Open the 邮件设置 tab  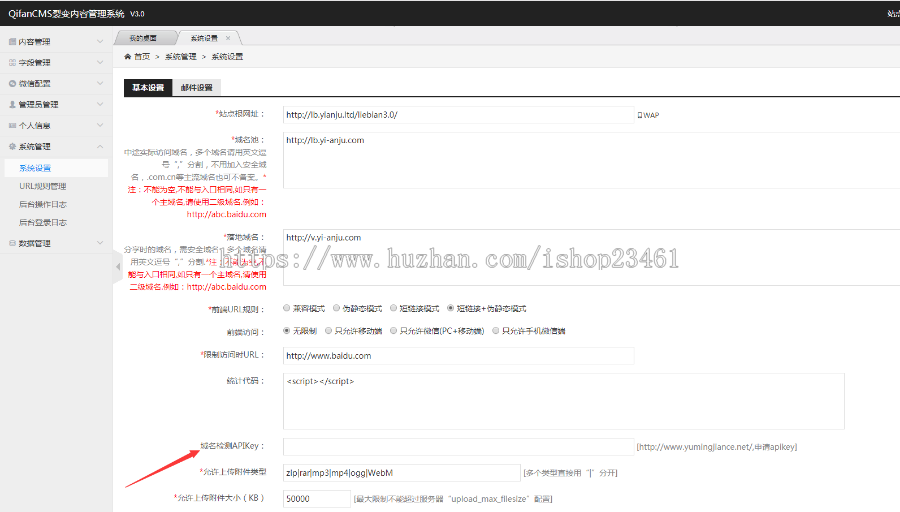pyautogui.click(x=196, y=87)
